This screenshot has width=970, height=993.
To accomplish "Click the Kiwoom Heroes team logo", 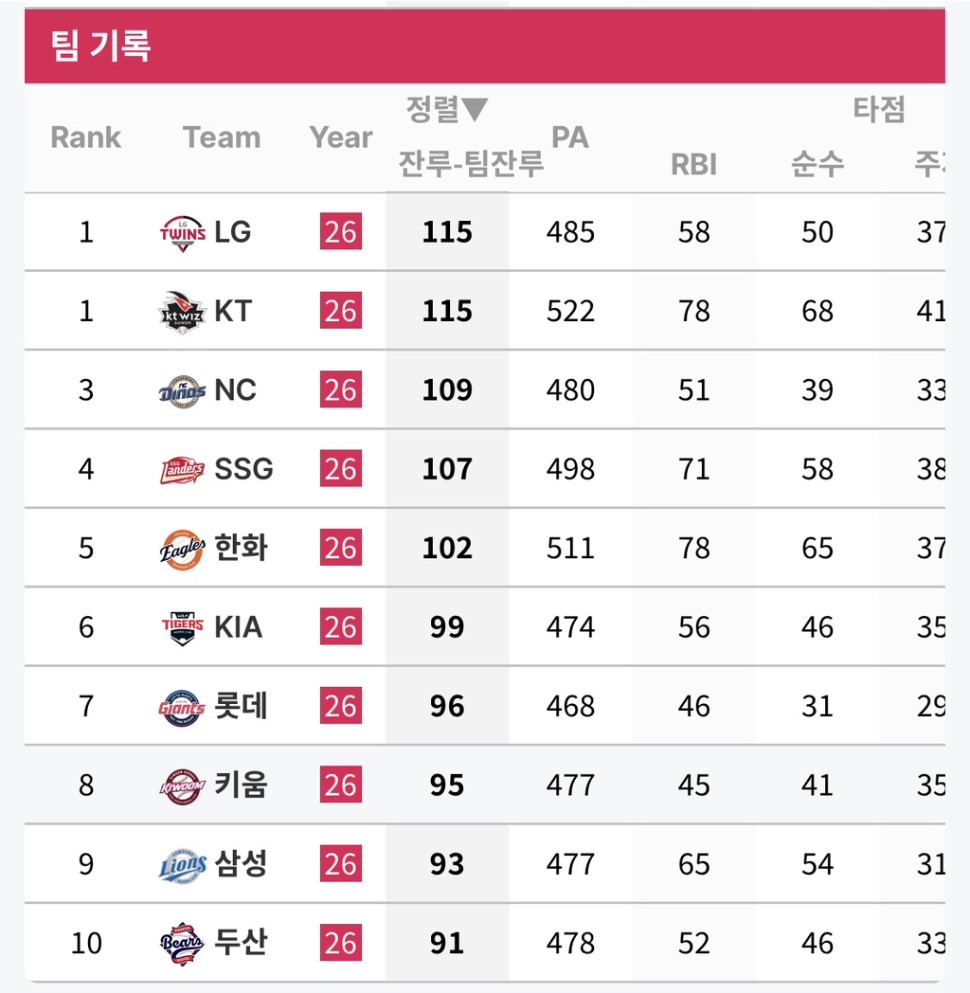I will (183, 786).
